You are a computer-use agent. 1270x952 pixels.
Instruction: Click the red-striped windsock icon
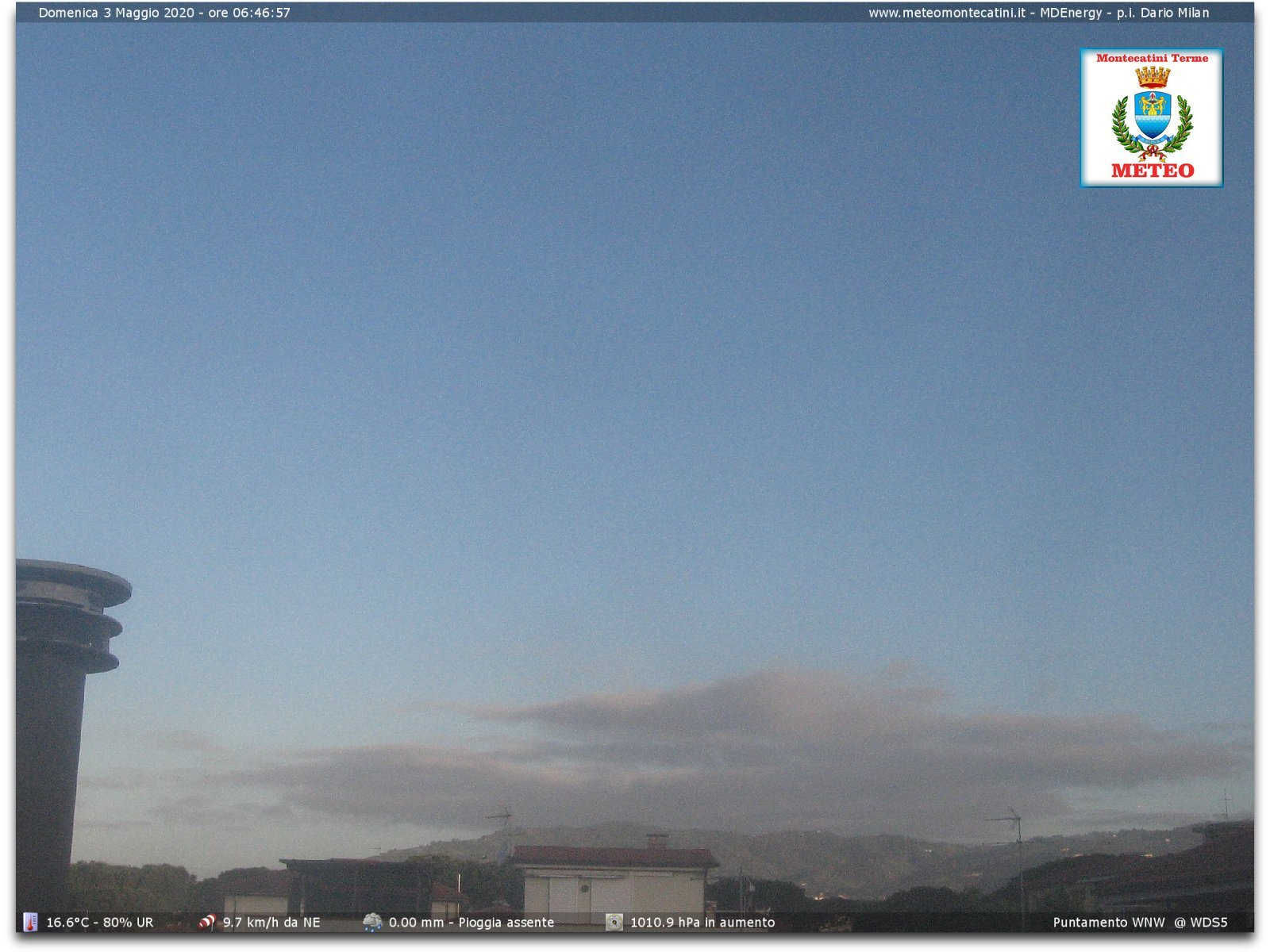click(x=207, y=922)
